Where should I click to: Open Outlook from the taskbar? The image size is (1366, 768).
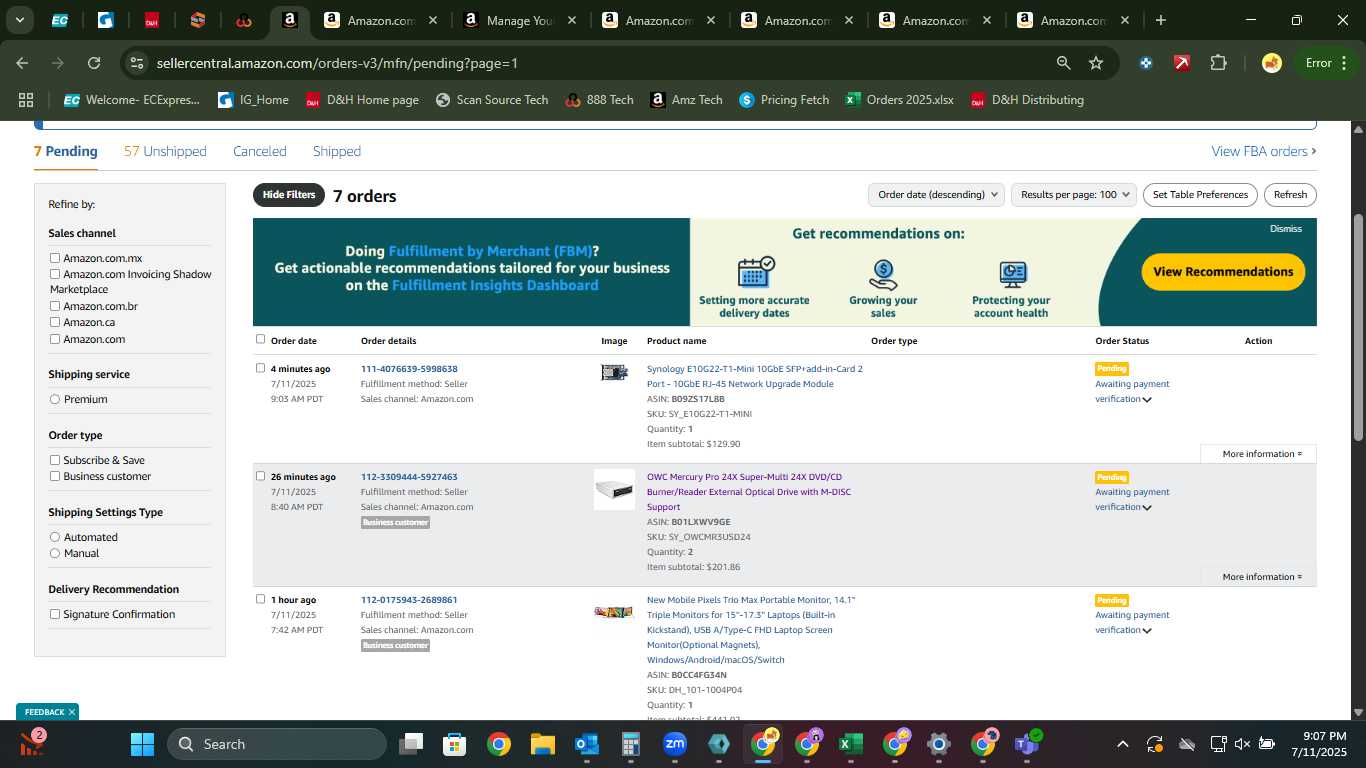click(586, 744)
